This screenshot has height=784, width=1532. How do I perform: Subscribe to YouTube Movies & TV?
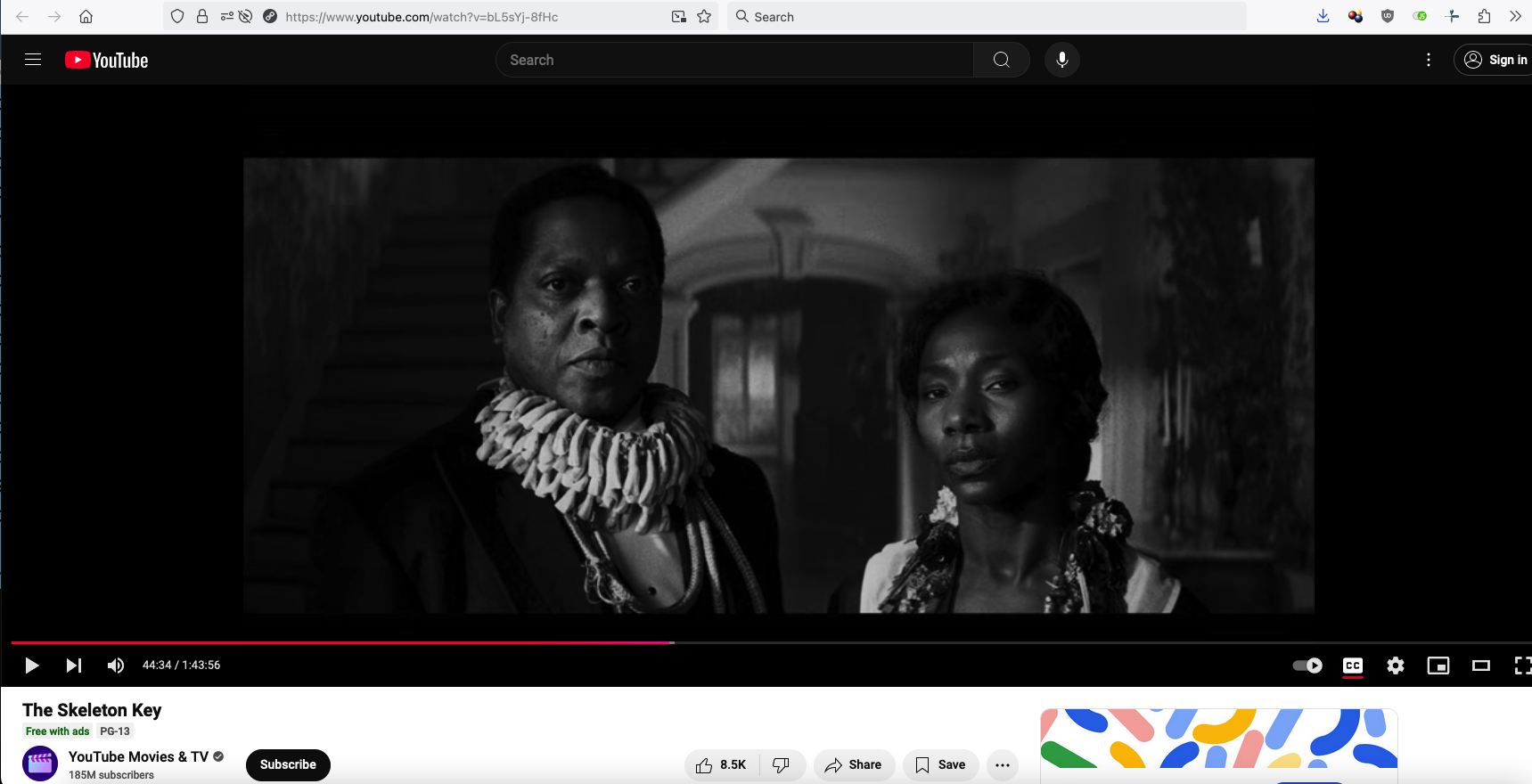pyautogui.click(x=288, y=764)
